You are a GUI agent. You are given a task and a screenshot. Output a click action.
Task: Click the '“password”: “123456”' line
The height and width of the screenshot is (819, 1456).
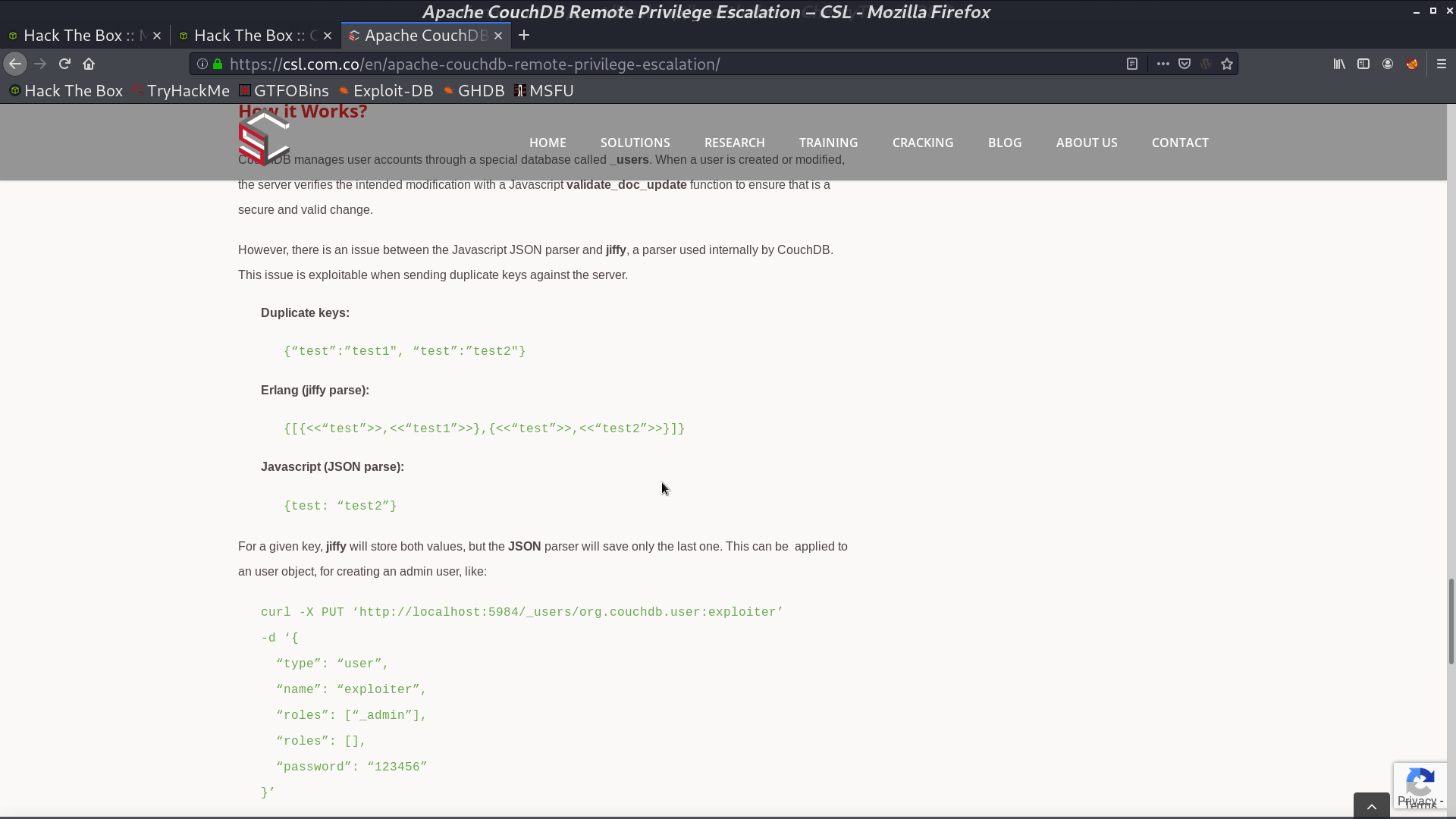[x=352, y=767]
